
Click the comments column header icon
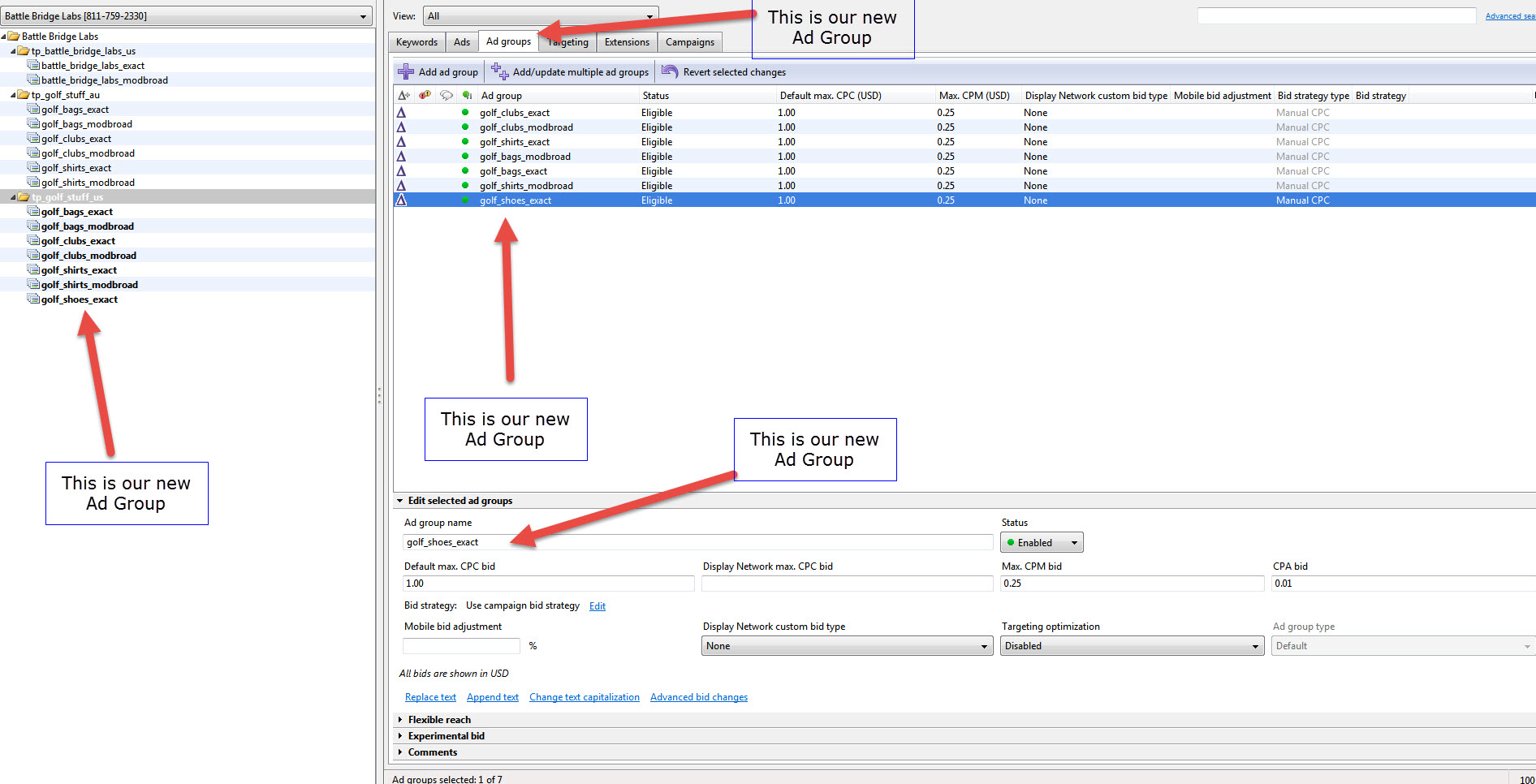446,95
